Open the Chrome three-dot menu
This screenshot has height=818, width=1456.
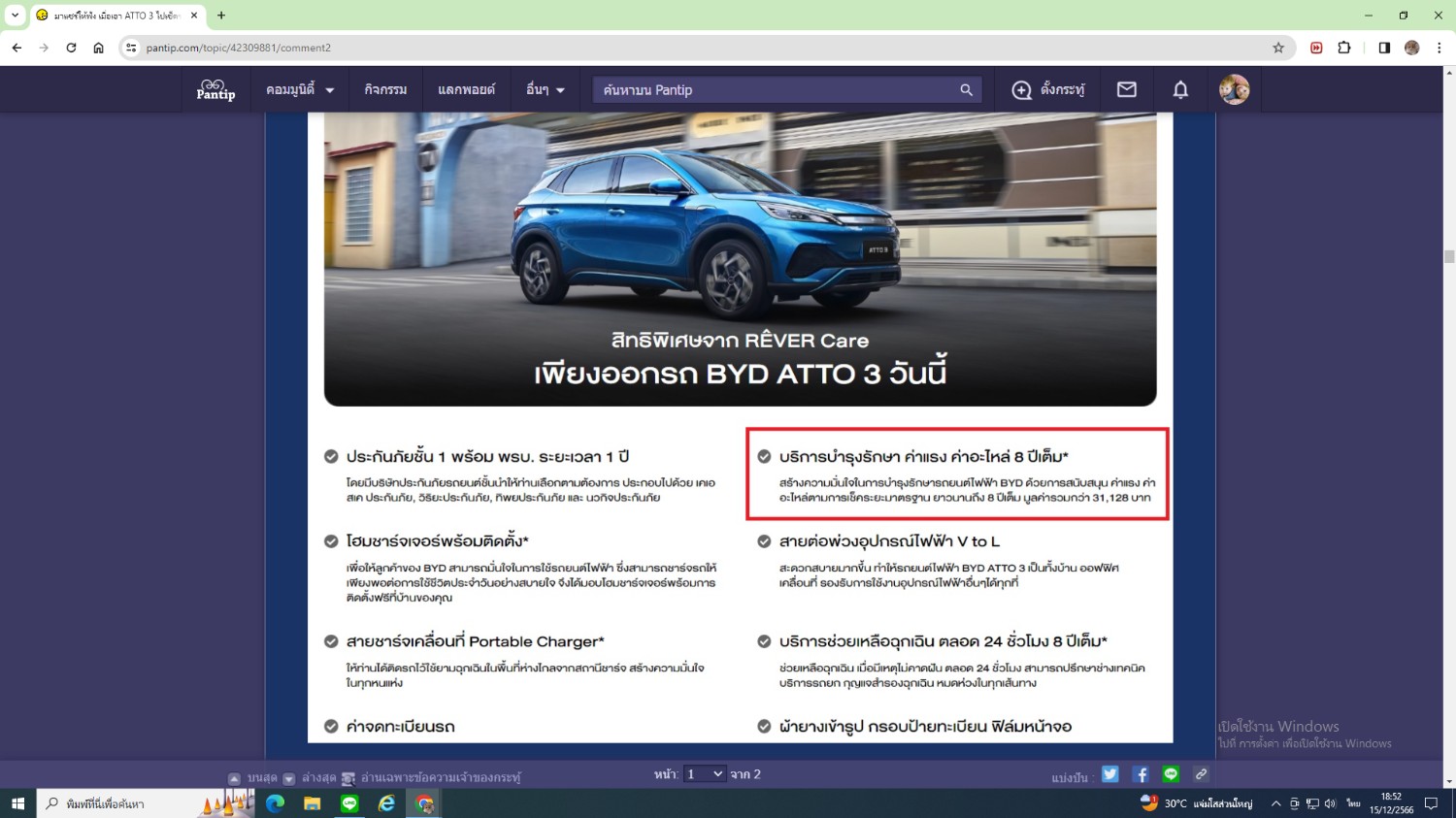pyautogui.click(x=1439, y=48)
